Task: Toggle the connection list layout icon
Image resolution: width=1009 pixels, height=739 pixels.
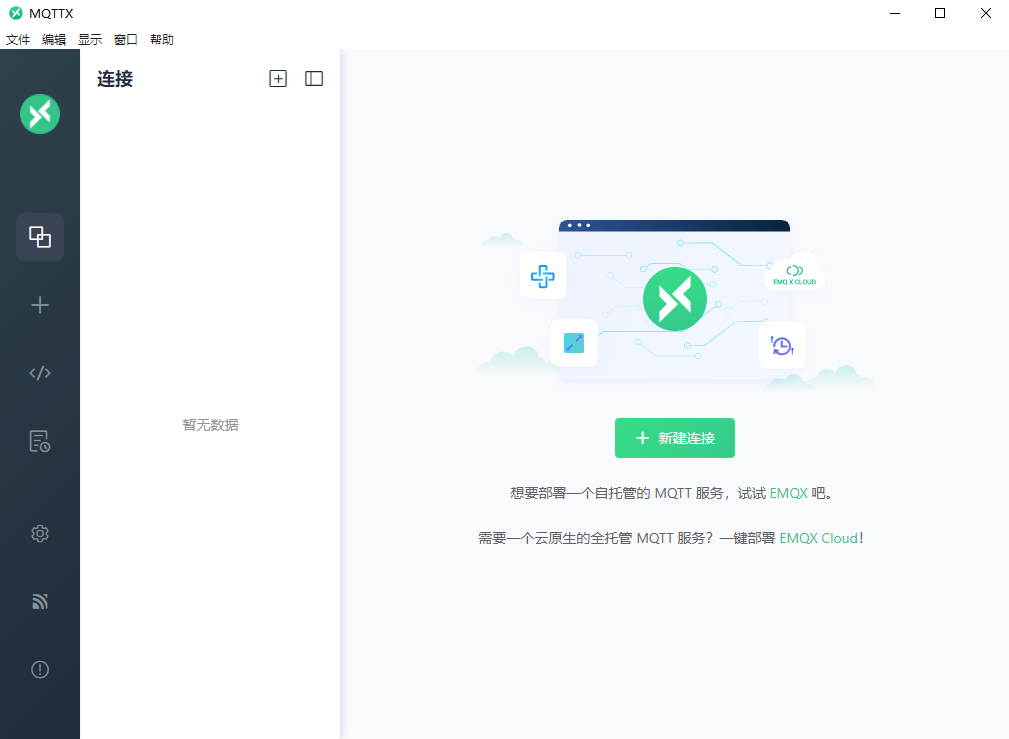Action: click(314, 79)
